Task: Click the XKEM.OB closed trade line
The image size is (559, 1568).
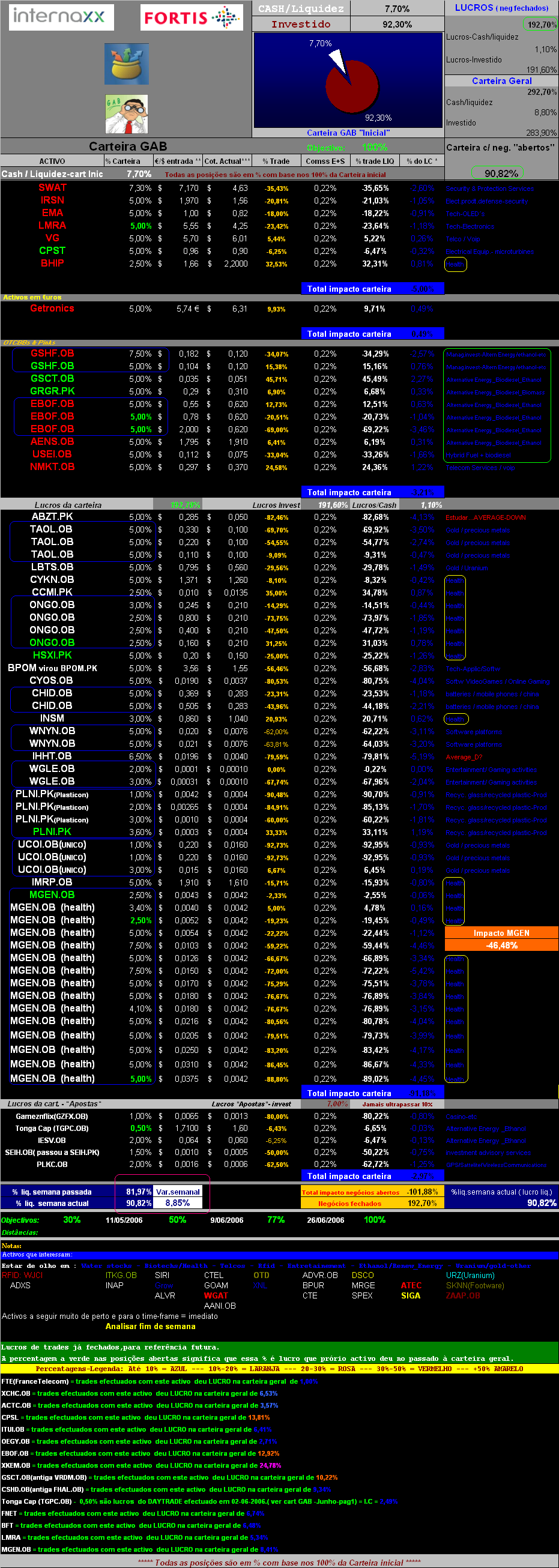Action: (141, 1466)
